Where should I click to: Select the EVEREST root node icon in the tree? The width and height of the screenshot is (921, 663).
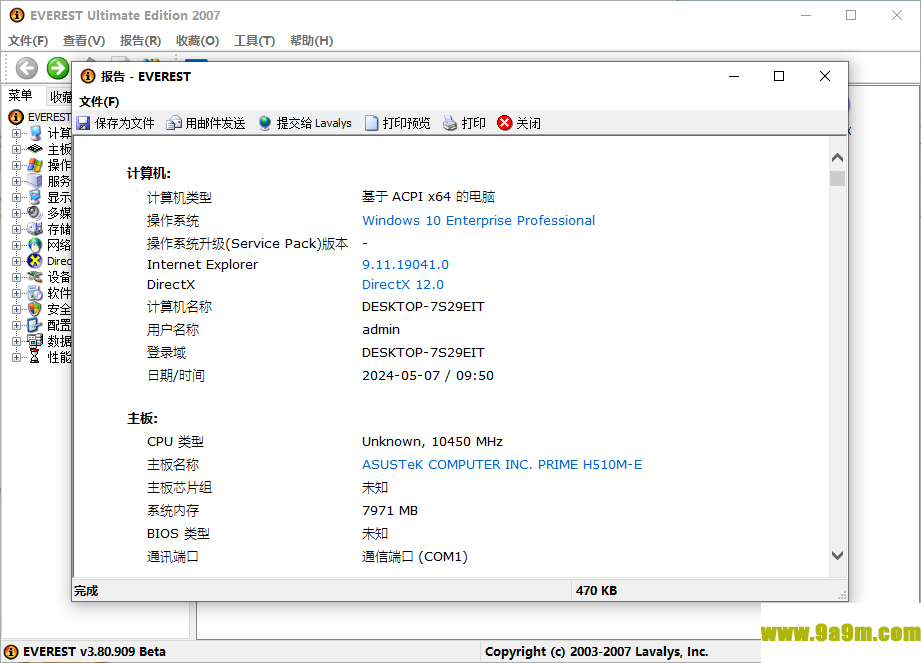(x=16, y=117)
